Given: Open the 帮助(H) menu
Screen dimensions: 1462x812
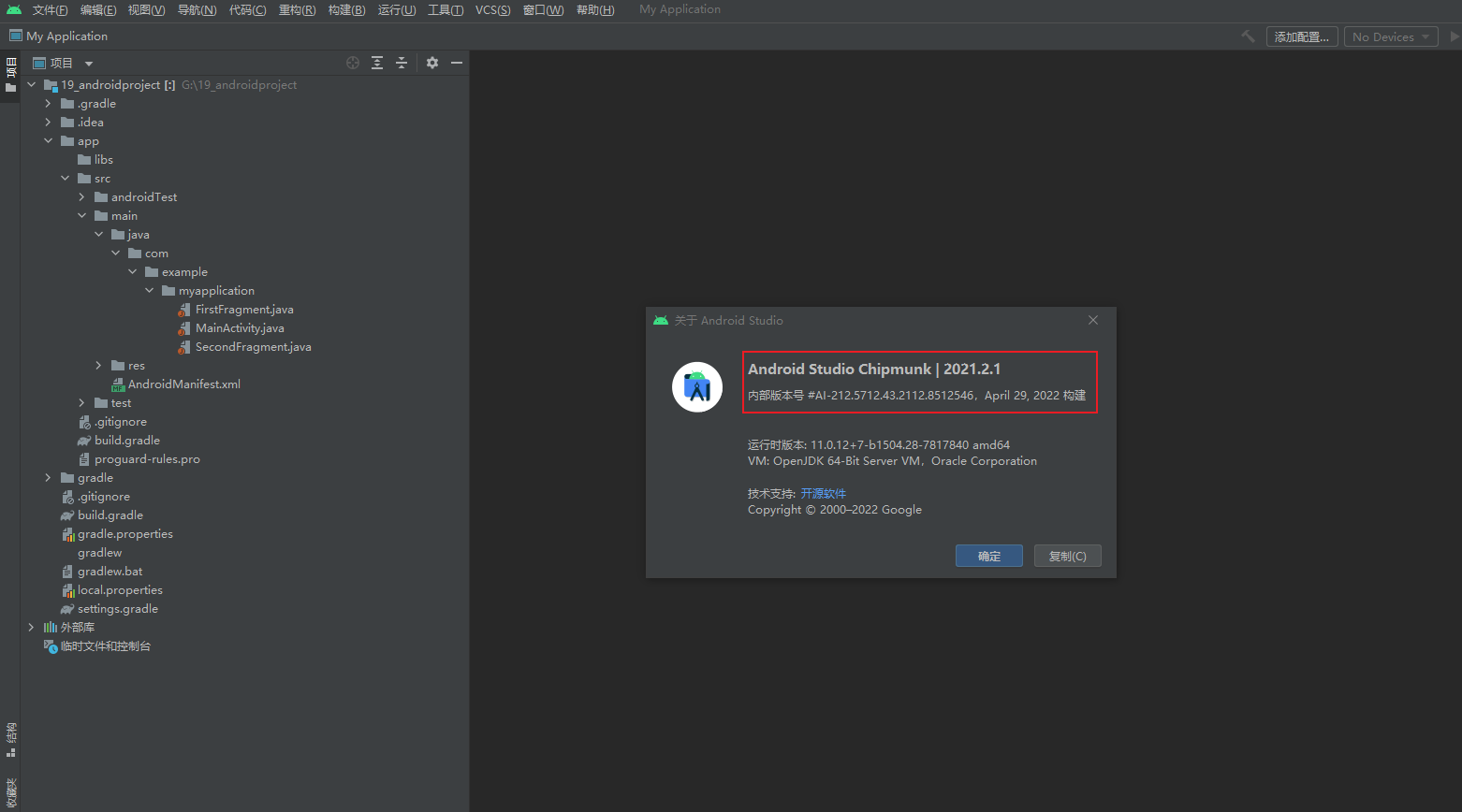Looking at the screenshot, I should pyautogui.click(x=595, y=9).
